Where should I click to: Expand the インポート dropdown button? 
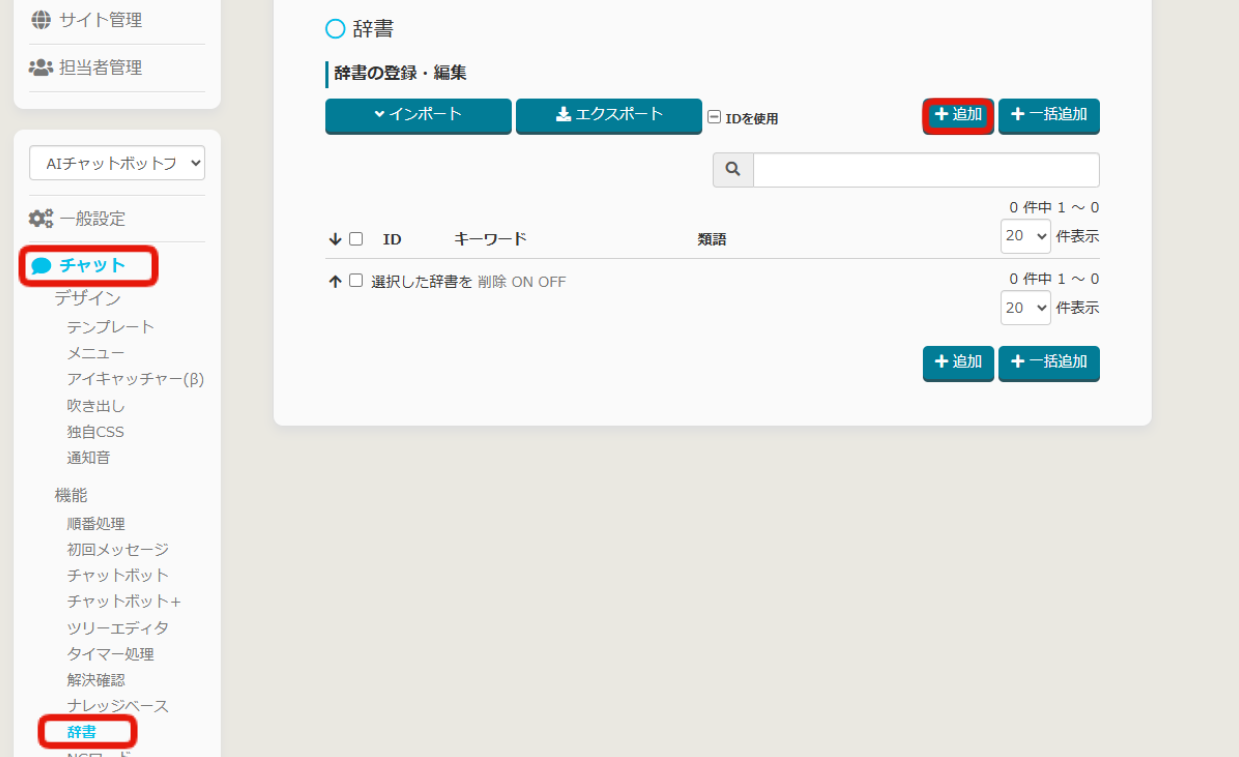tap(418, 115)
